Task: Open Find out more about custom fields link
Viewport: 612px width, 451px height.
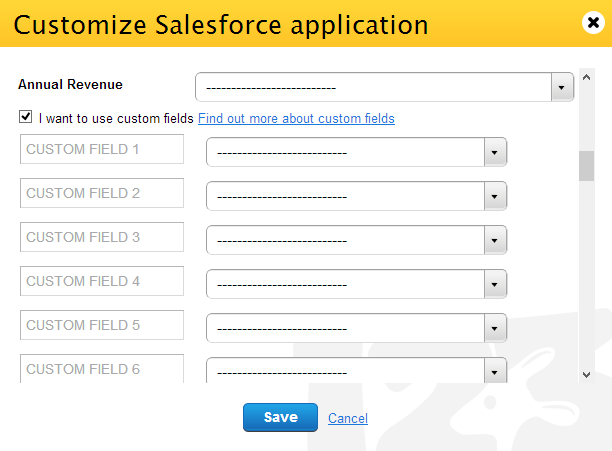Action: [x=296, y=119]
